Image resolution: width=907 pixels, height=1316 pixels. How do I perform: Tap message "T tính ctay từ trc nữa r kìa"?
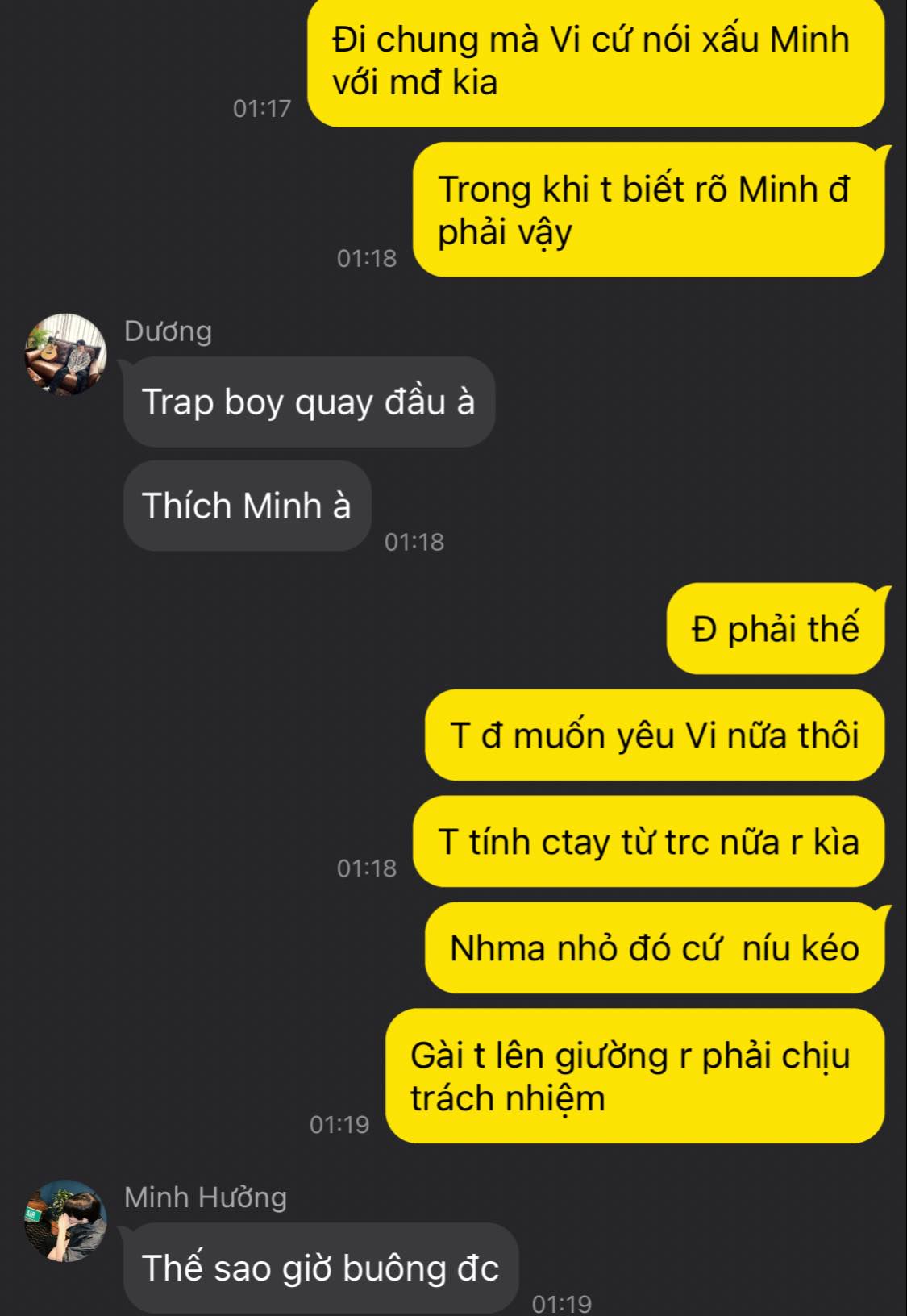[x=649, y=842]
